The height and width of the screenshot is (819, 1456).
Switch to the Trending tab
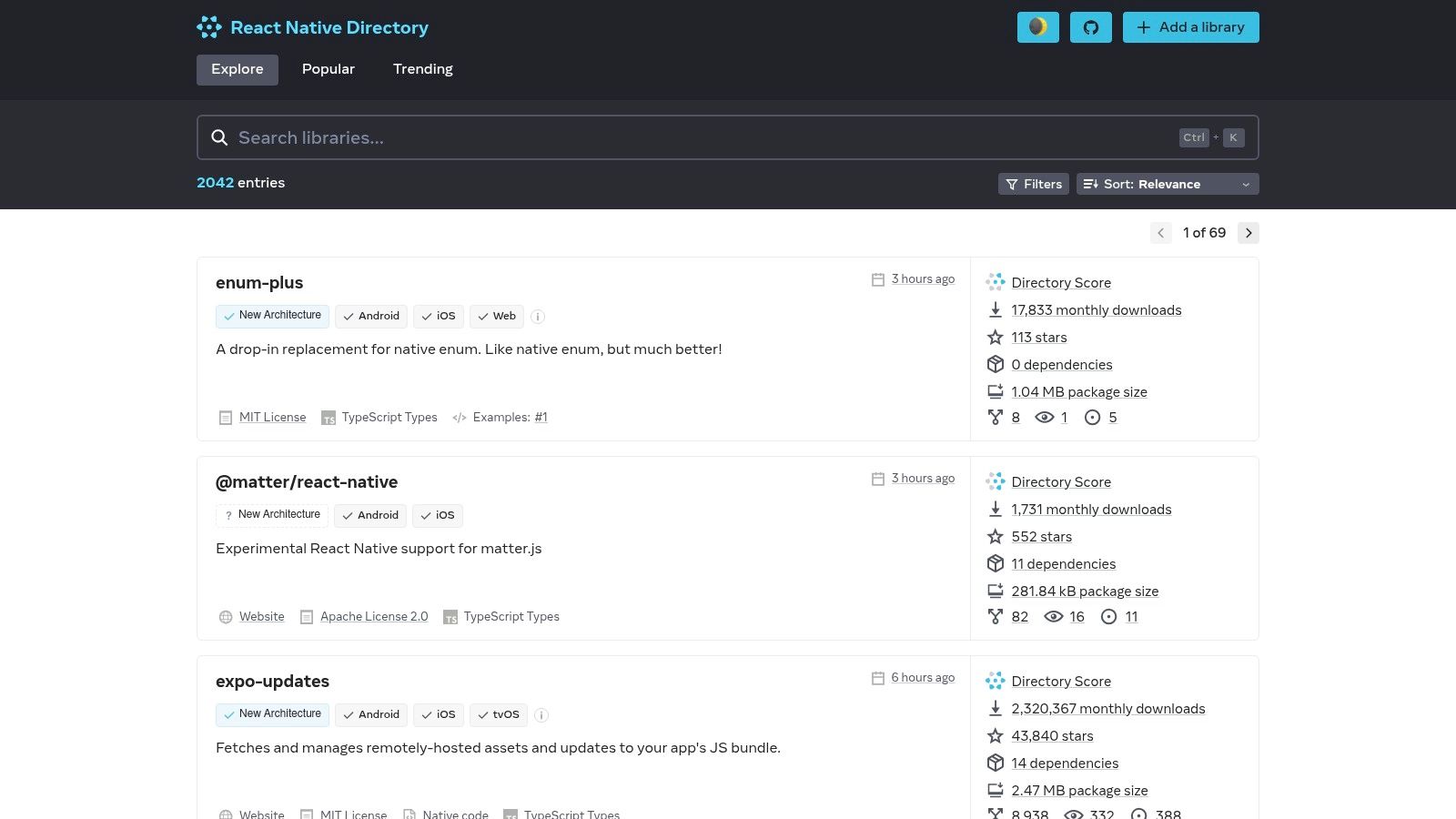[x=422, y=69]
